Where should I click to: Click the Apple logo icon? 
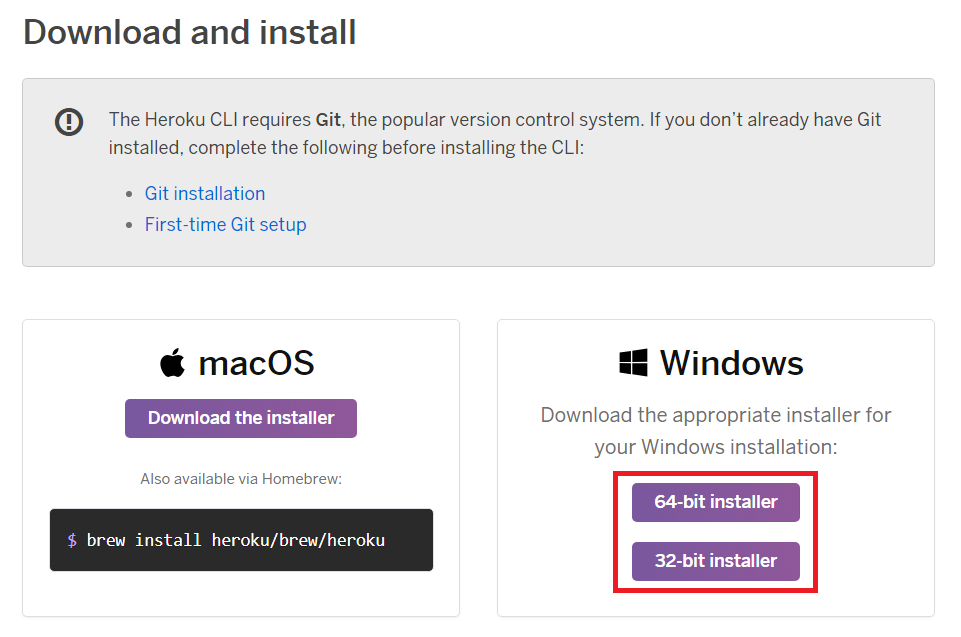[x=172, y=362]
